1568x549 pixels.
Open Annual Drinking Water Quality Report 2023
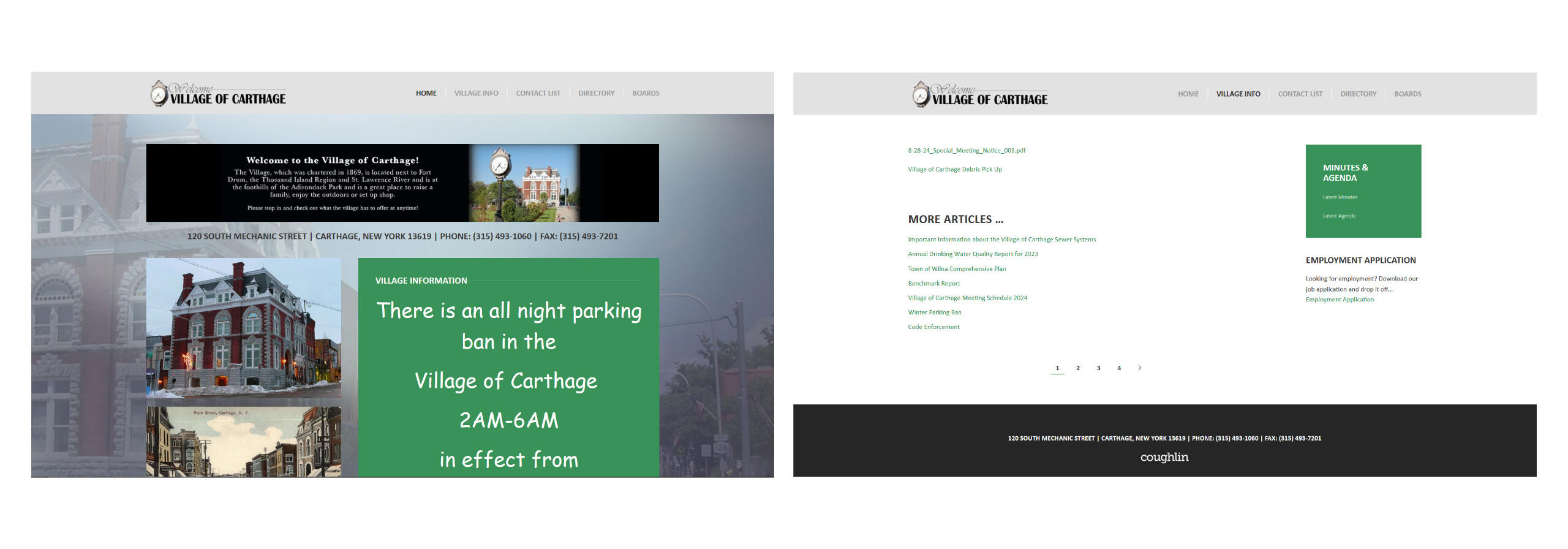coord(973,254)
